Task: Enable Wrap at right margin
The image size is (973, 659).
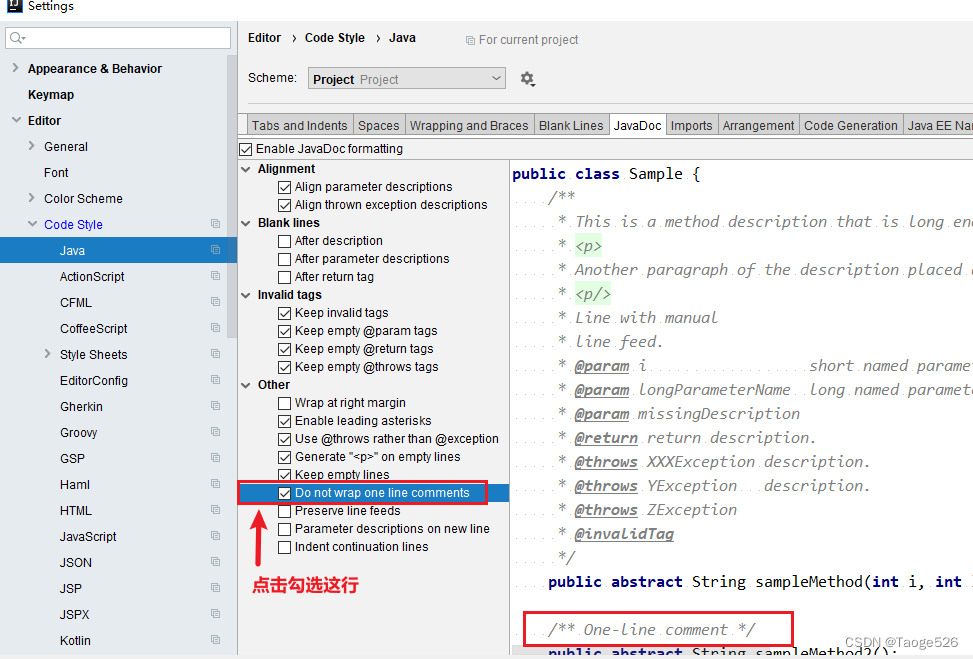Action: coord(285,403)
